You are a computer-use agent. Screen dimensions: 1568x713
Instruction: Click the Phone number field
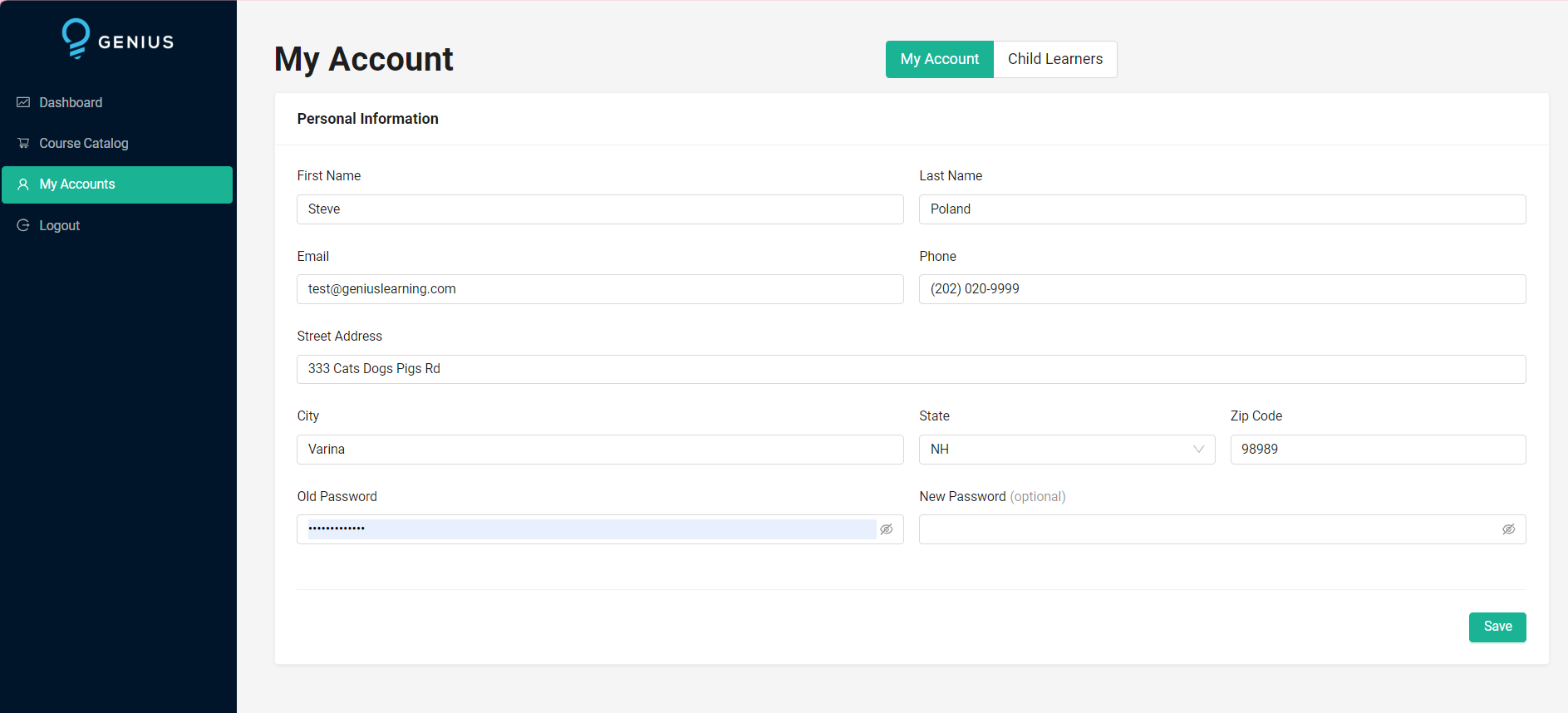(1221, 289)
